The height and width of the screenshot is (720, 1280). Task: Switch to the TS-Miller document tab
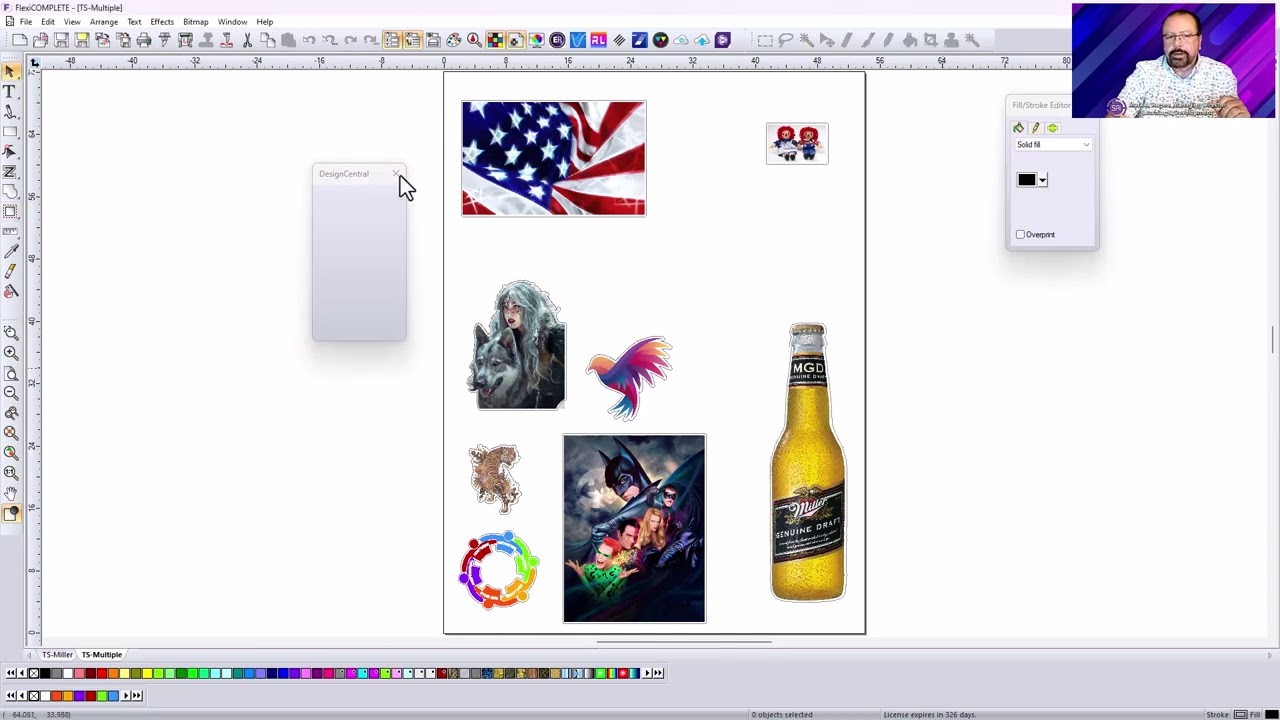click(57, 655)
